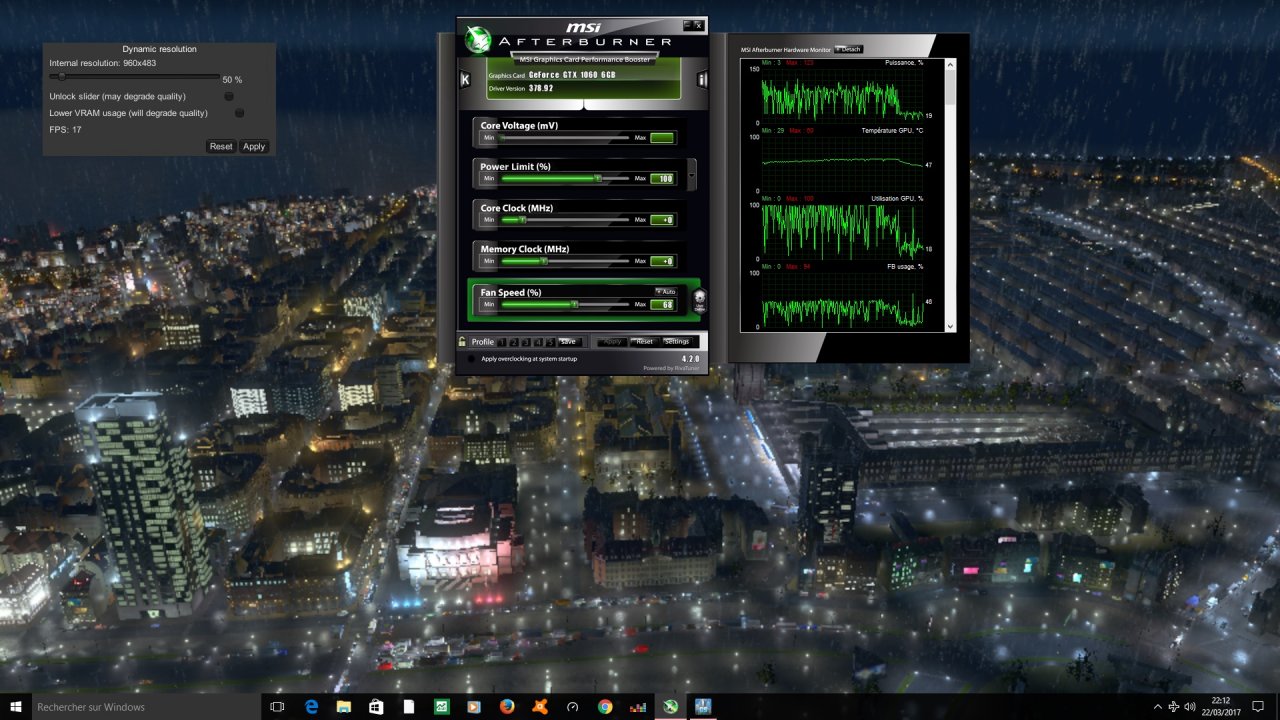Select profile slot 2
Image resolution: width=1280 pixels, height=720 pixels.
514,342
